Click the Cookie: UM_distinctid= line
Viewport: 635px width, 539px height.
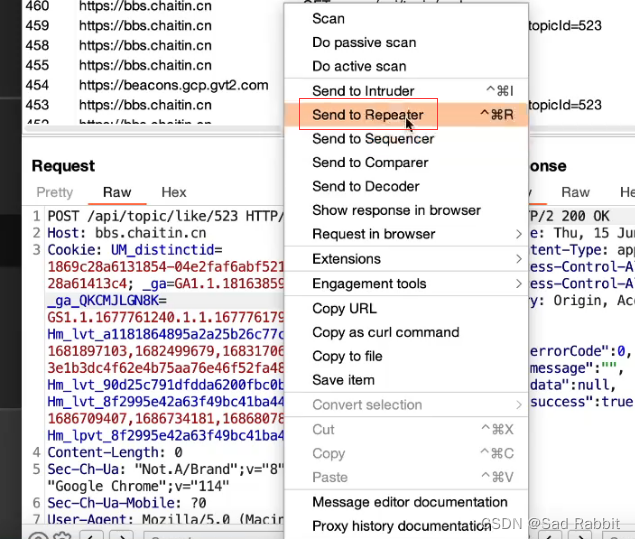135,250
